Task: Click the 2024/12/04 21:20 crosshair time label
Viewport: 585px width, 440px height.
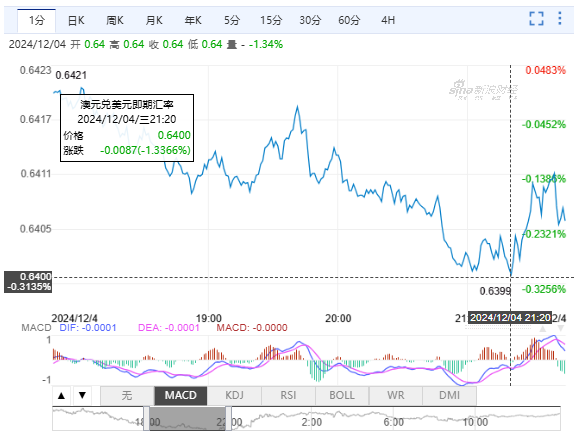Action: [x=510, y=318]
